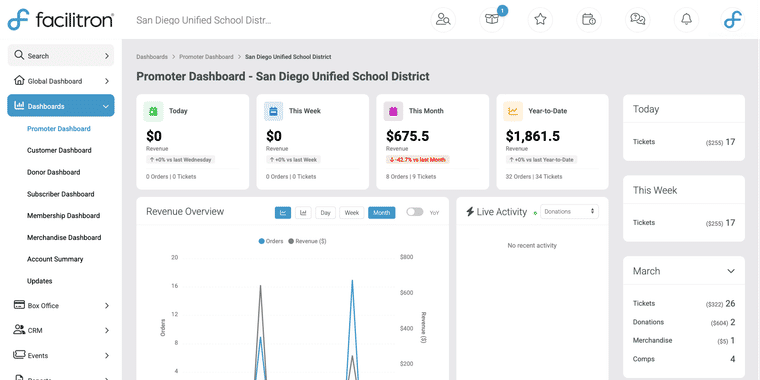The width and height of the screenshot is (760, 380).
Task: Open the user search icon in header
Action: pos(443,20)
